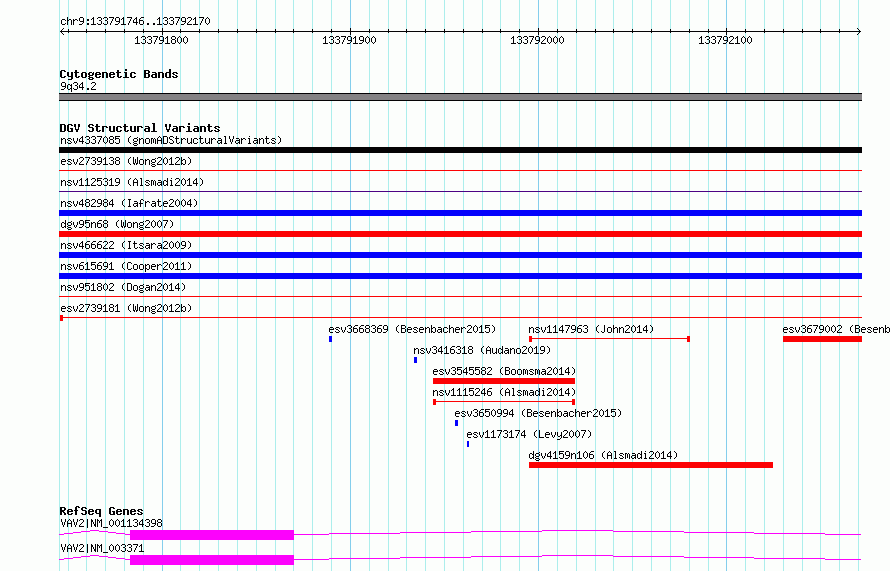Select the magenta exon of VAV2 NM_001134398
This screenshot has height=571, width=890.
pyautogui.click(x=212, y=535)
